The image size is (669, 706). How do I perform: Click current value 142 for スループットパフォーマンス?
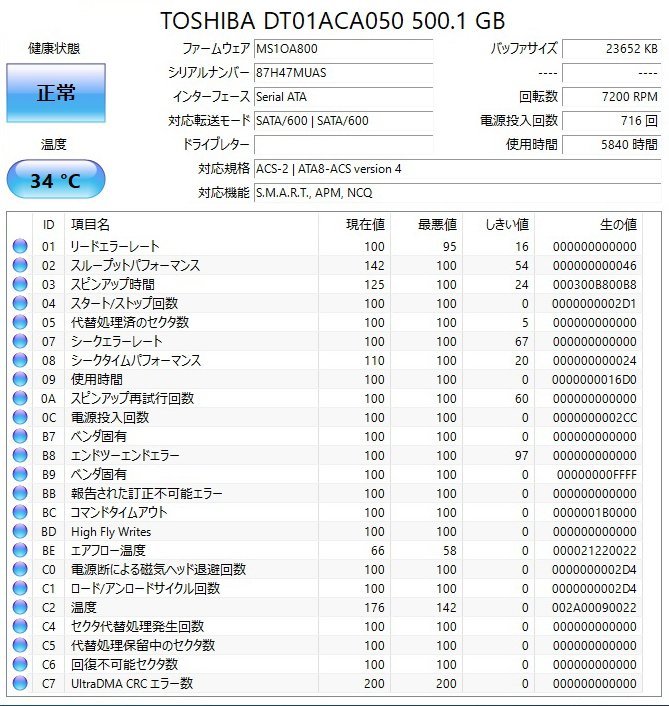[374, 266]
